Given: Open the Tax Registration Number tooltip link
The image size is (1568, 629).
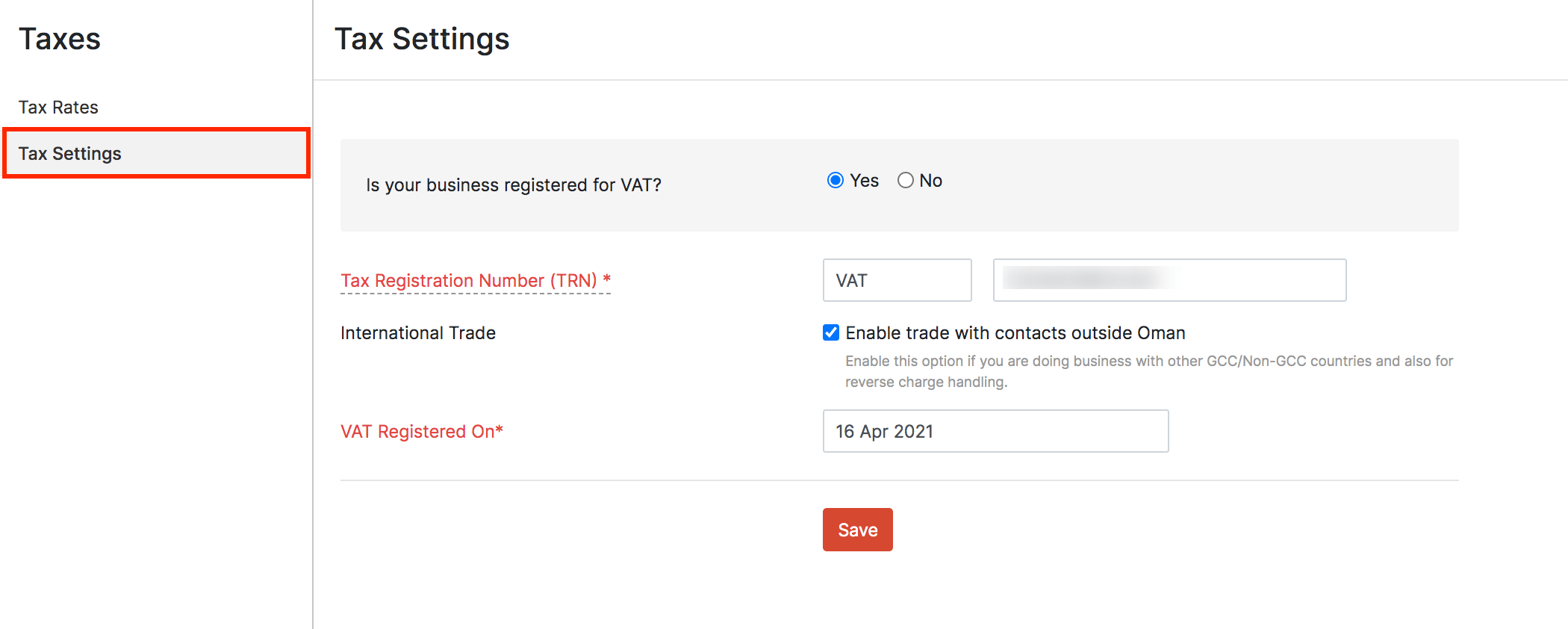Looking at the screenshot, I should 475,280.
